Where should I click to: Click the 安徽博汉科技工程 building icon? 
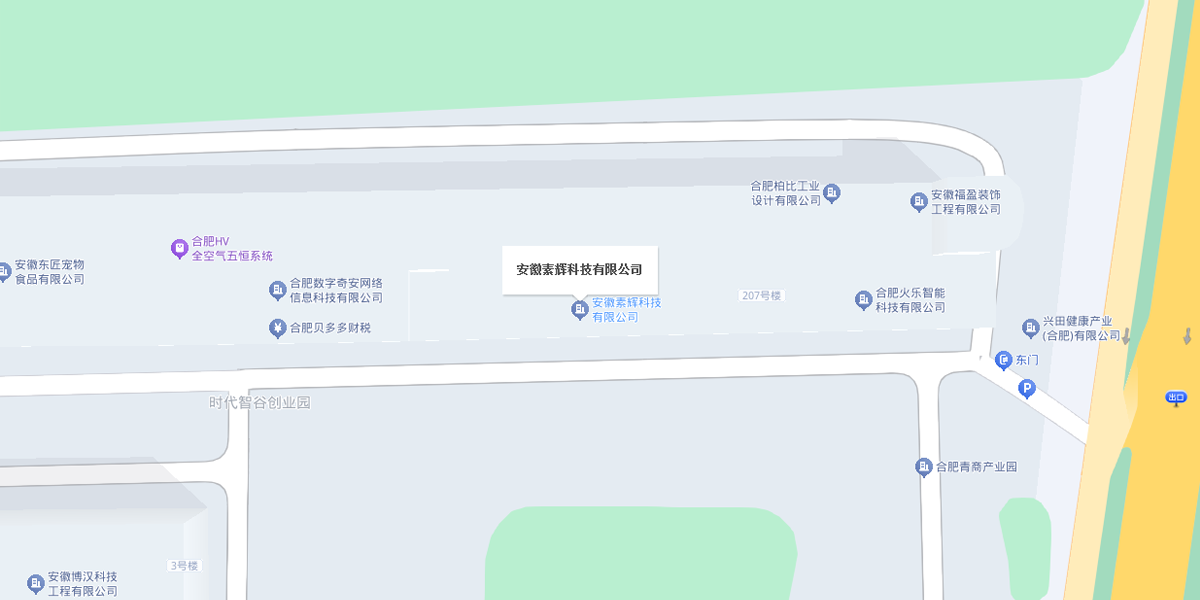[36, 583]
